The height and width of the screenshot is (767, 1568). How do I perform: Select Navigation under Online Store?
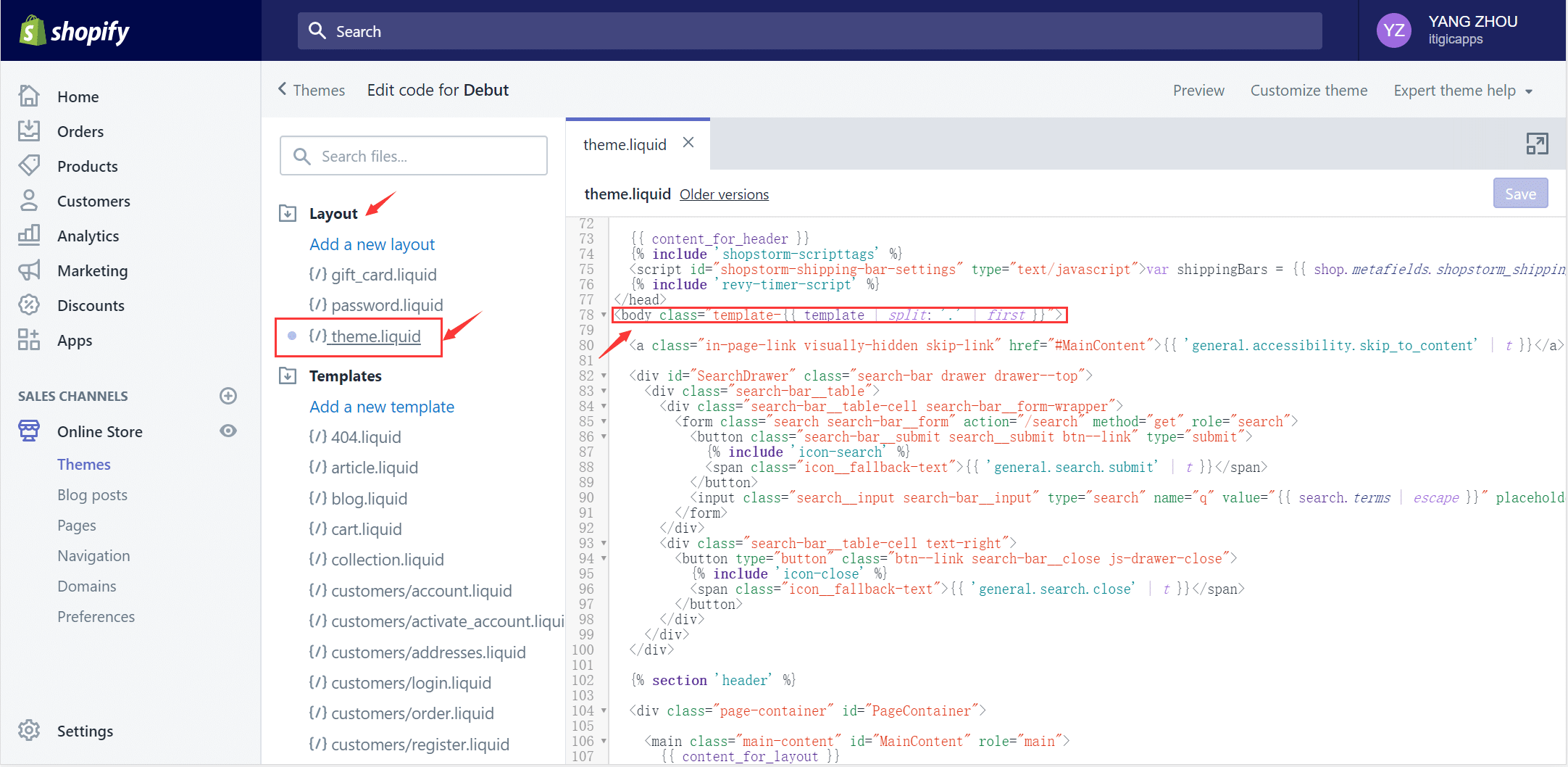[93, 556]
